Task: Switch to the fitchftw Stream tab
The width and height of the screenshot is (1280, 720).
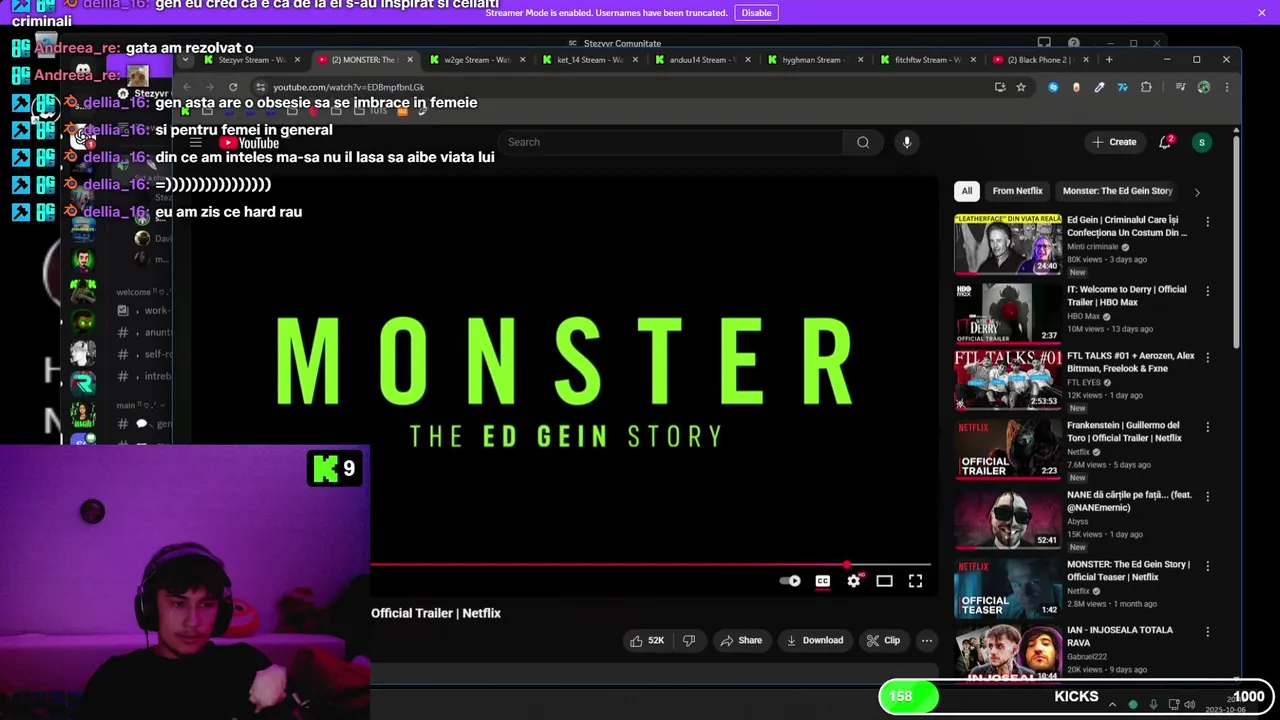Action: 930,59
